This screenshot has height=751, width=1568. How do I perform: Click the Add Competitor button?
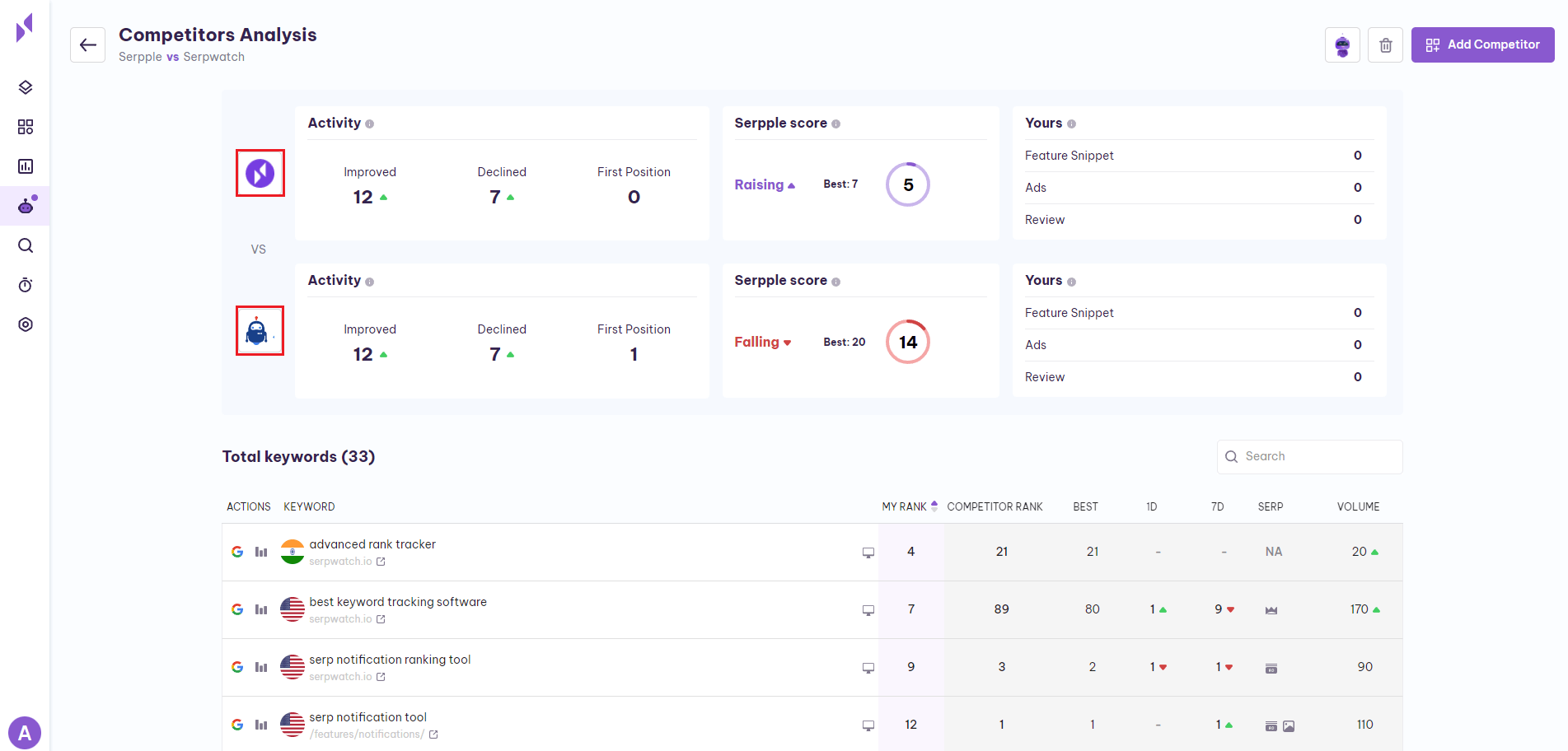[x=1482, y=44]
